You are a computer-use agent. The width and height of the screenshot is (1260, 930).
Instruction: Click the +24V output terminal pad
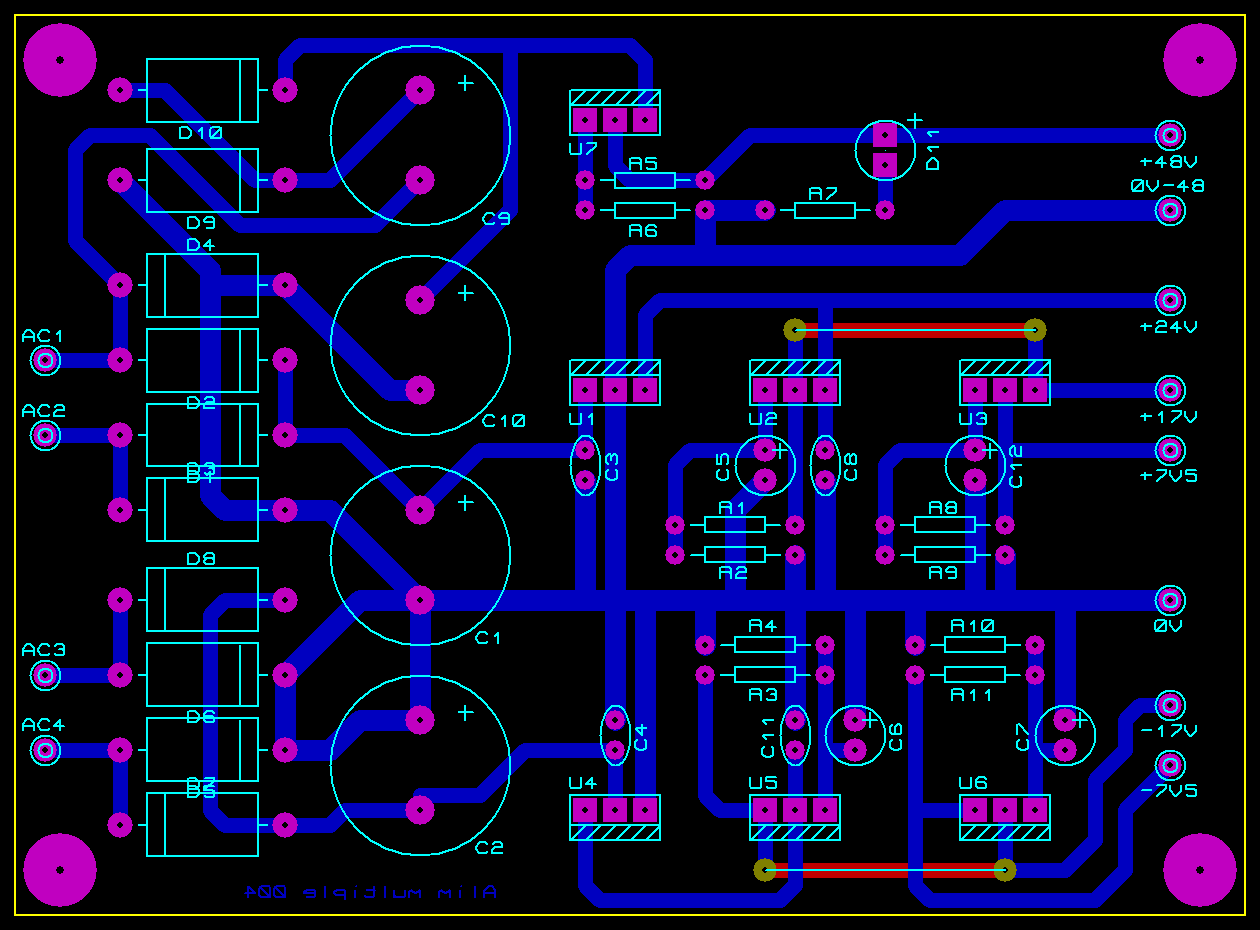pos(1170,300)
